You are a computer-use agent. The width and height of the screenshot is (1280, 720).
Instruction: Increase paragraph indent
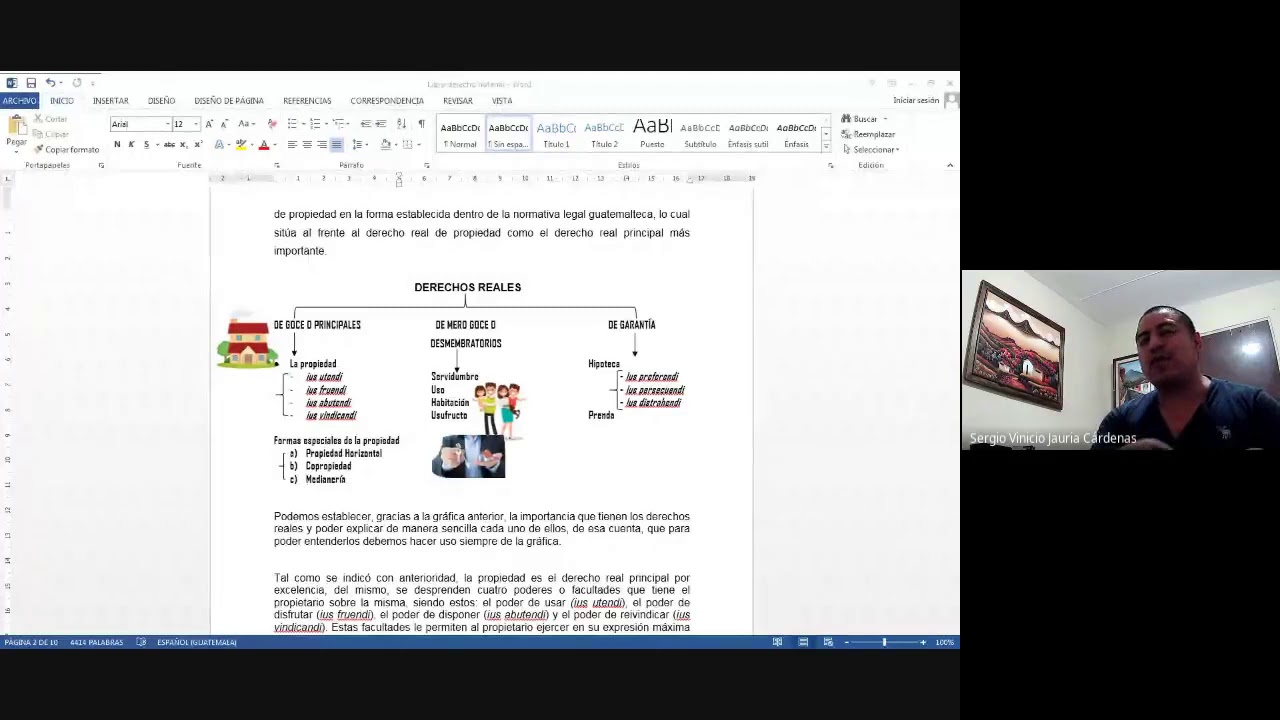381,124
